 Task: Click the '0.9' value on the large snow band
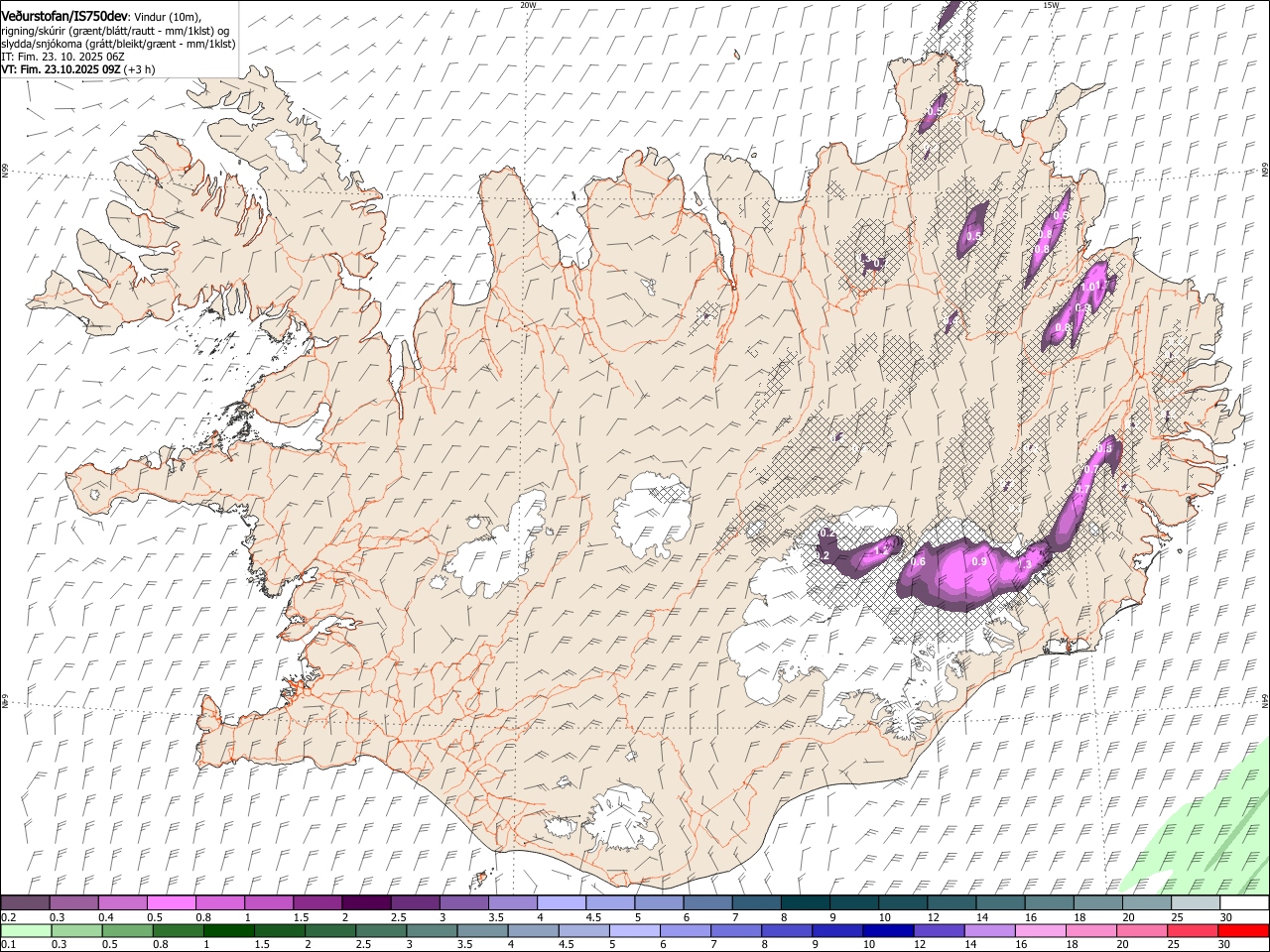tap(979, 561)
